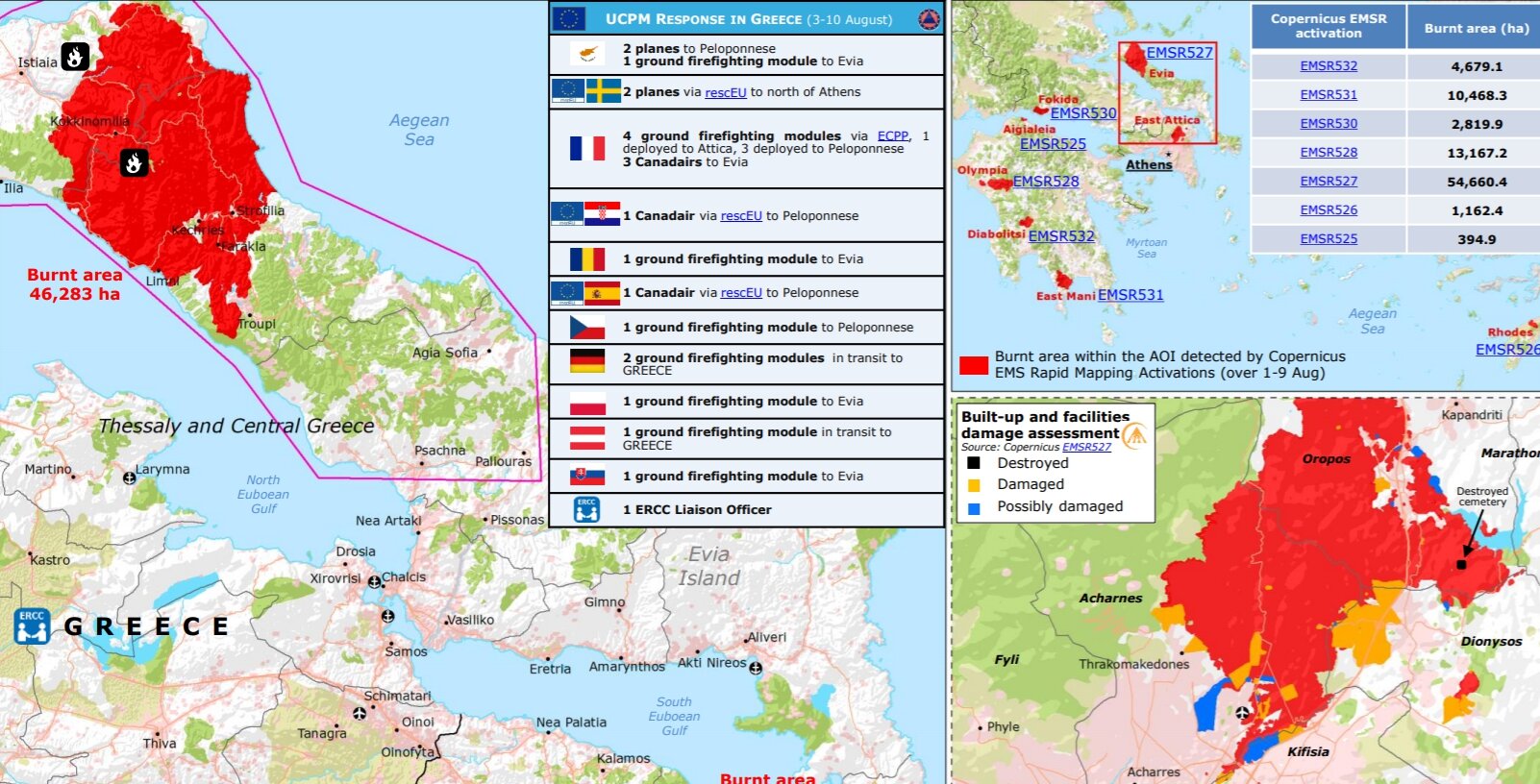This screenshot has height=784, width=1540.
Task: Open EMSR527 link in the activation table
Action: pyautogui.click(x=1329, y=182)
